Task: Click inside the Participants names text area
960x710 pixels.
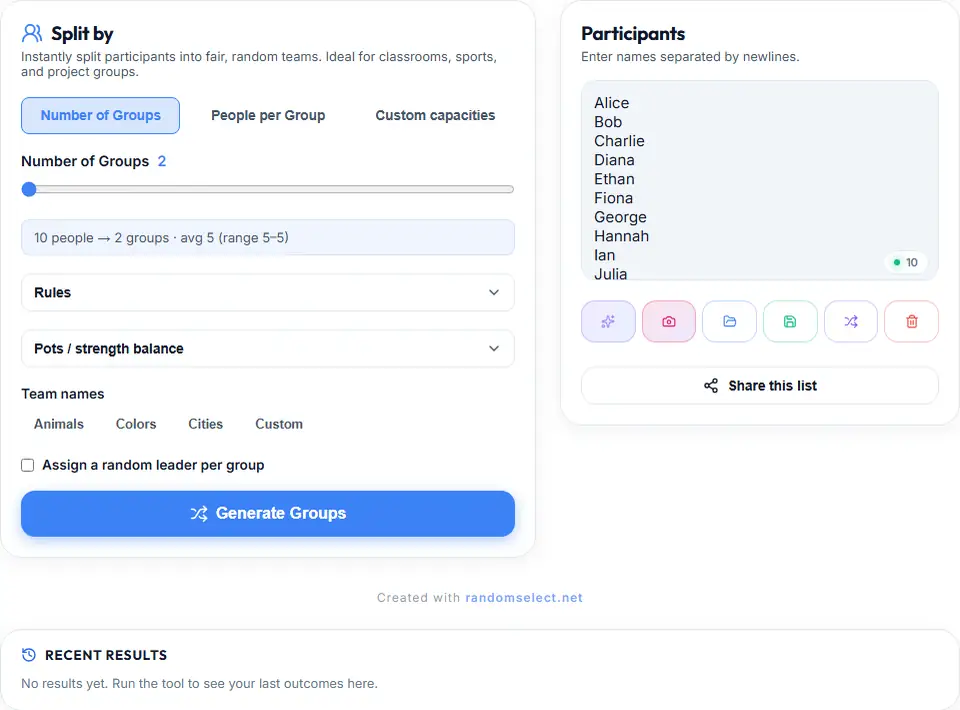Action: (x=760, y=181)
